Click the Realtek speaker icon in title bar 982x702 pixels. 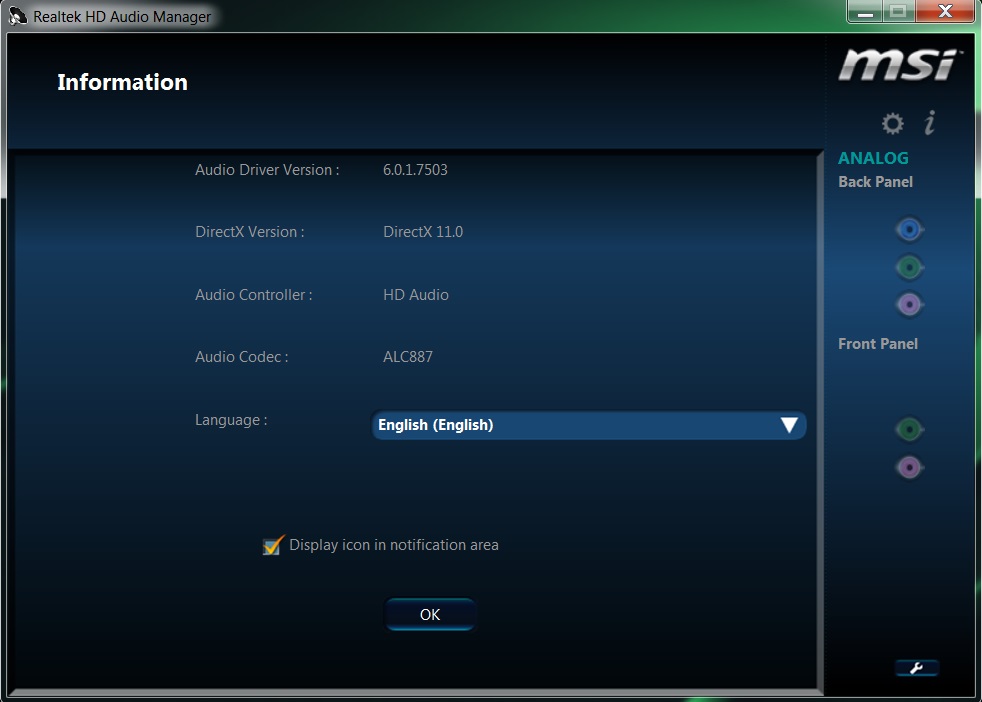click(18, 16)
